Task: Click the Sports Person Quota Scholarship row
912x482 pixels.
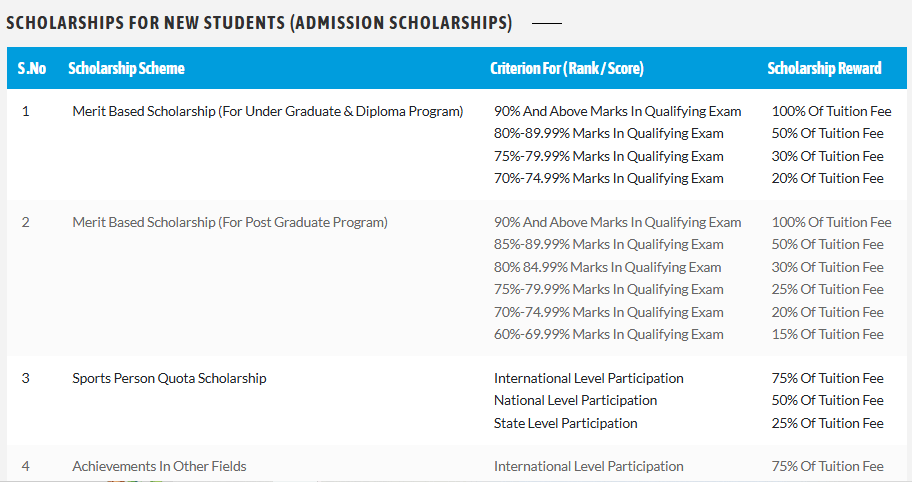Action: pyautogui.click(x=169, y=378)
